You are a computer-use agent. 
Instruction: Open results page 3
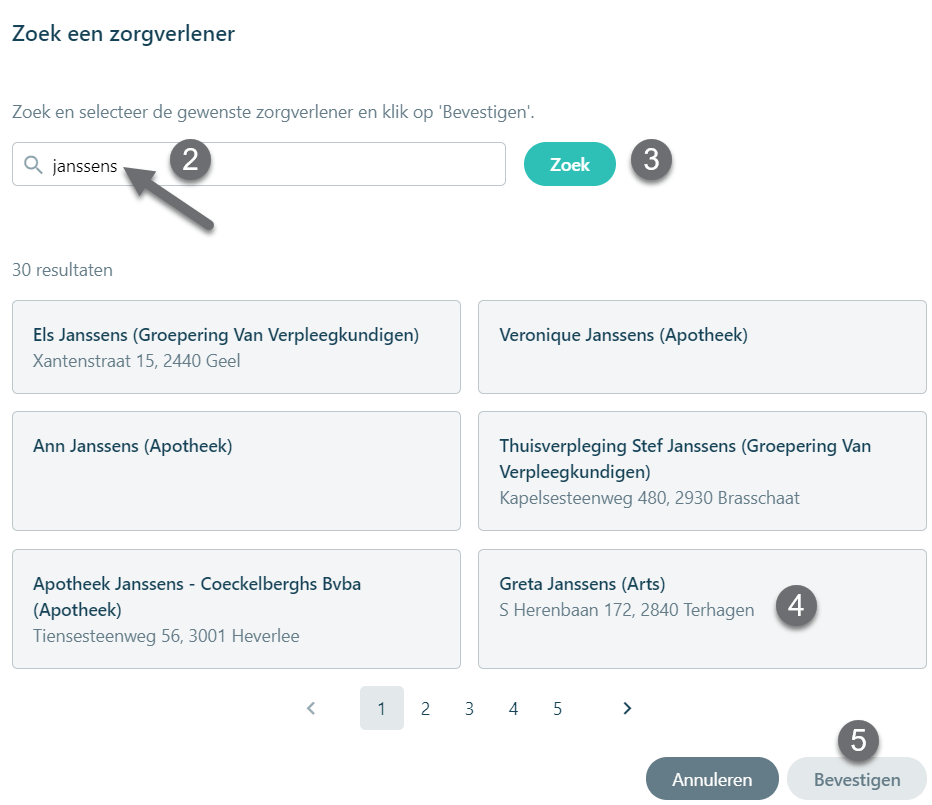click(470, 708)
